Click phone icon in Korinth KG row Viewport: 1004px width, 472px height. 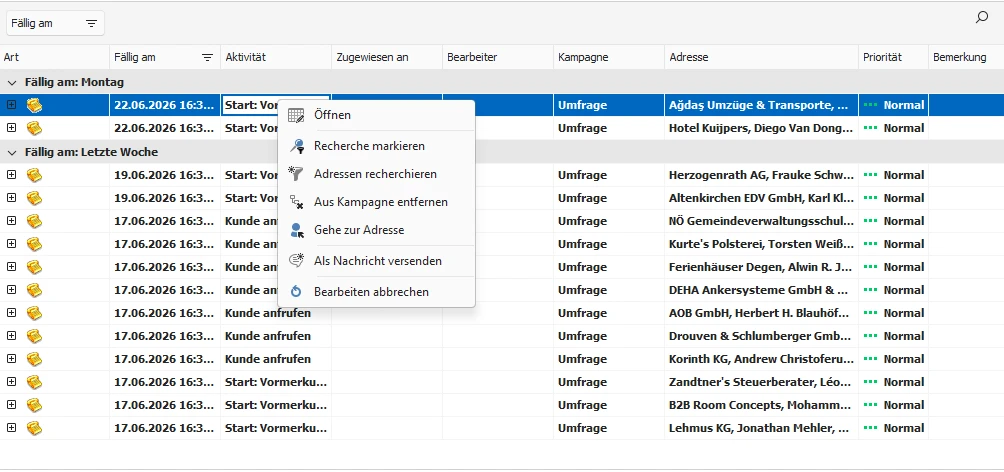click(34, 359)
